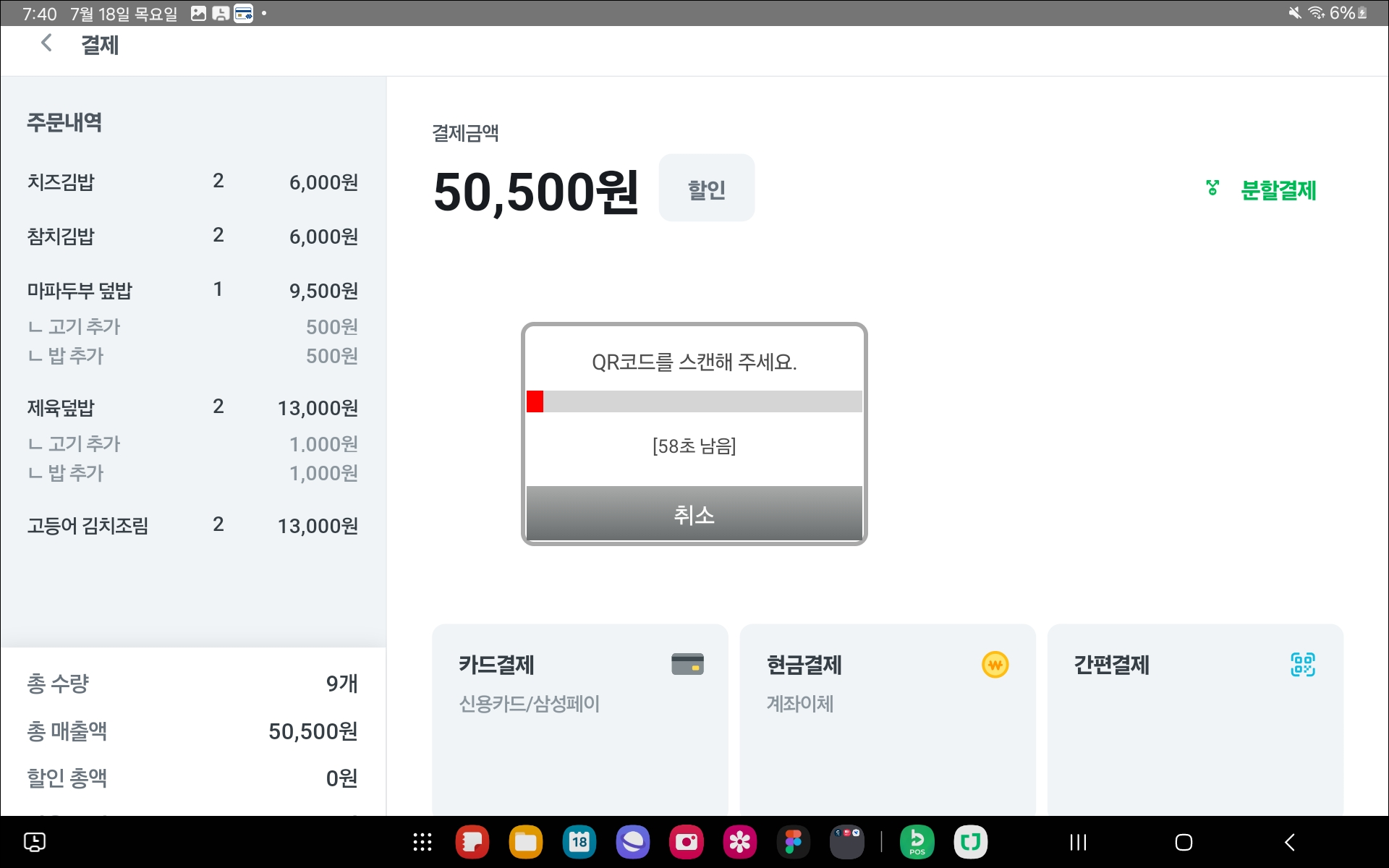Click the QR scan countdown progress bar
The height and width of the screenshot is (868, 1389).
pyautogui.click(x=694, y=401)
